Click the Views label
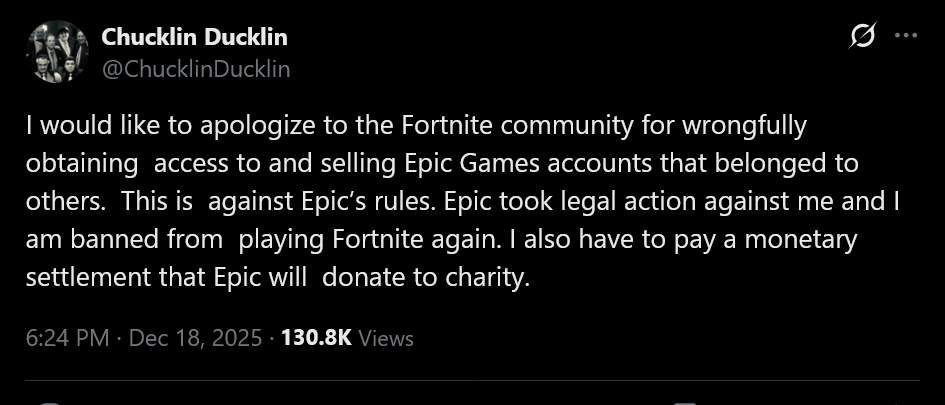This screenshot has width=945, height=405. 385,338
